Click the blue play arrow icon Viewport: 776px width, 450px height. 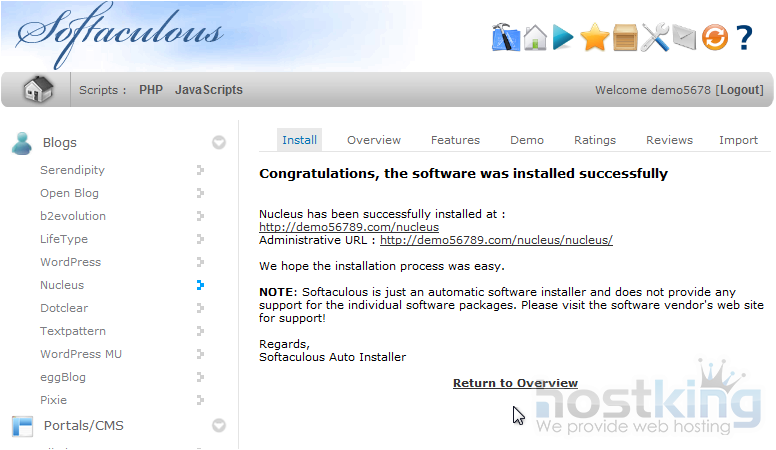564,38
